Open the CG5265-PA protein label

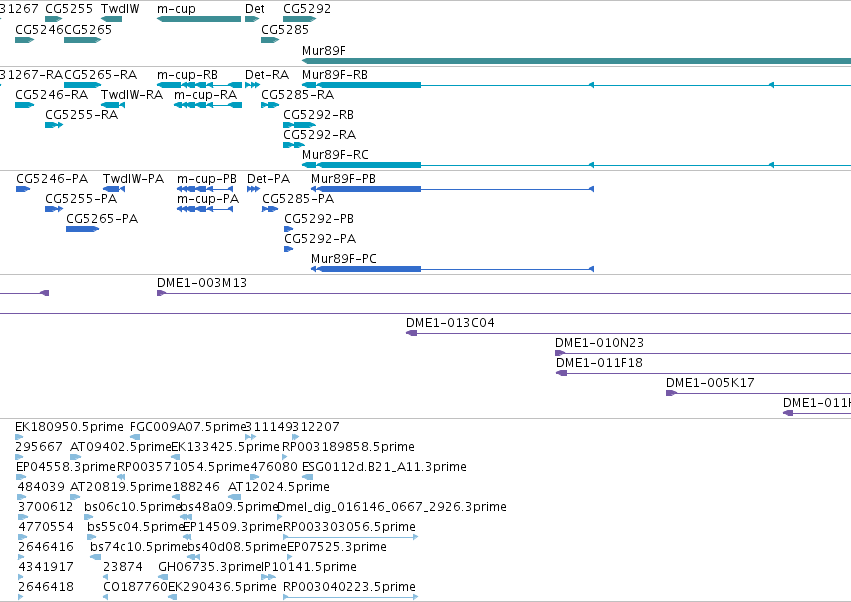coord(102,219)
